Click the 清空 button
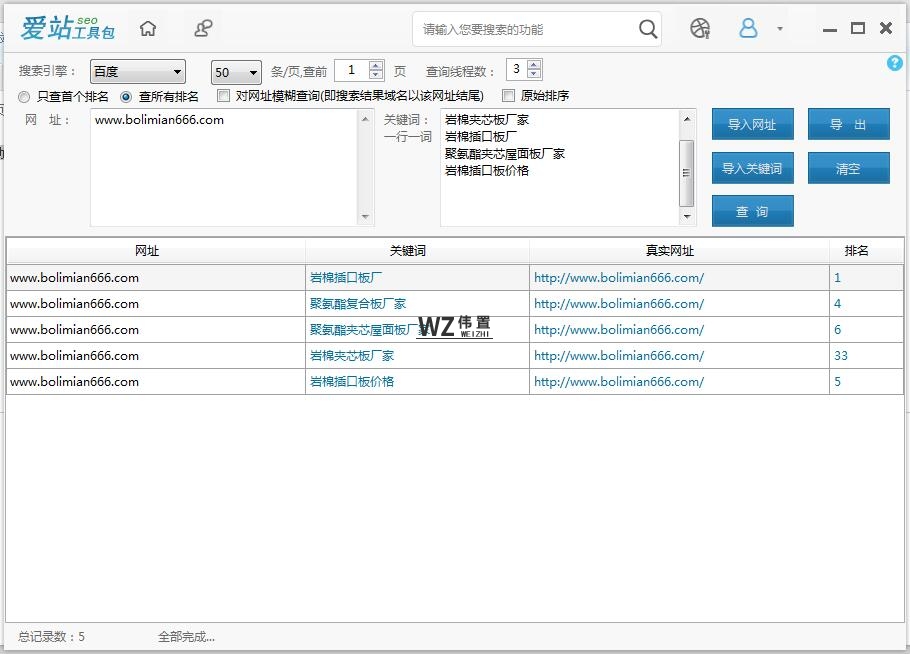Image resolution: width=910 pixels, height=654 pixels. (849, 168)
